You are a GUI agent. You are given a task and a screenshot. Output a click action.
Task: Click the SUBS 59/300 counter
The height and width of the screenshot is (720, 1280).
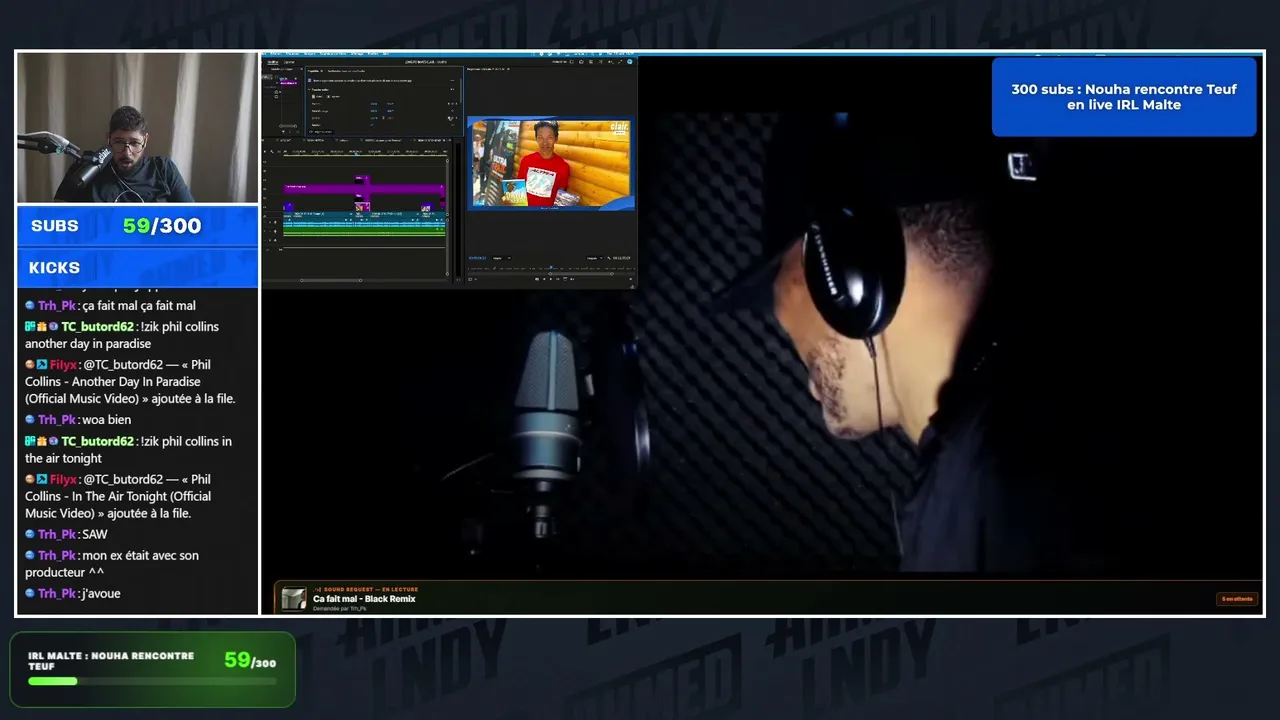point(137,226)
